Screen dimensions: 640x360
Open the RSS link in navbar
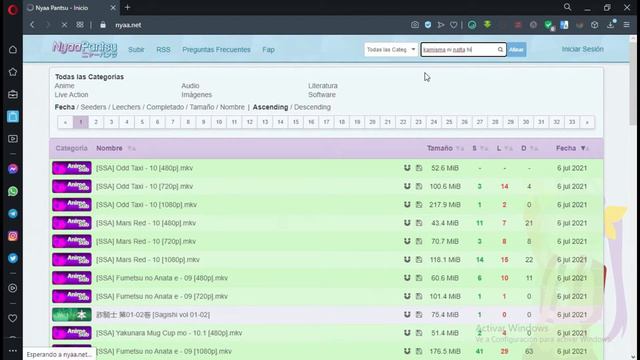click(163, 49)
